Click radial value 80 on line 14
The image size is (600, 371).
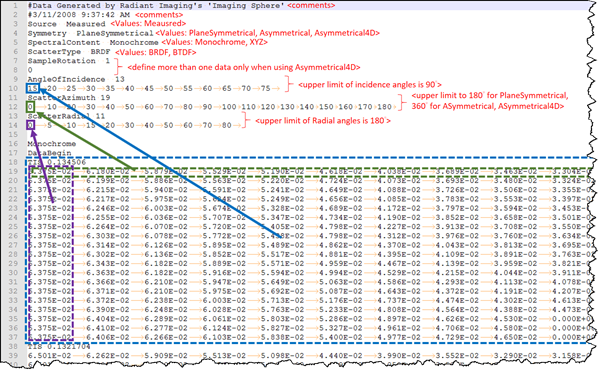click(x=227, y=125)
